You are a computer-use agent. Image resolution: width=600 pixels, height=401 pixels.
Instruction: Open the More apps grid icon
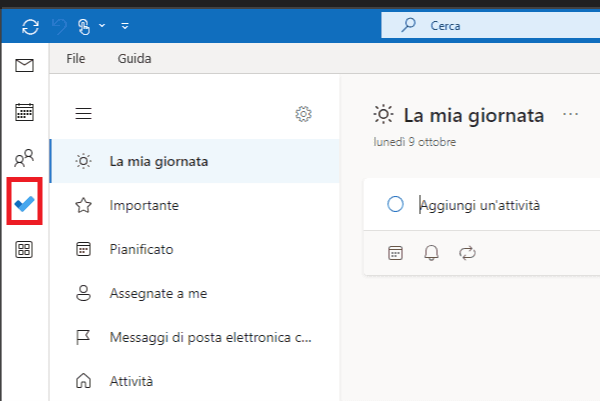pos(24,250)
